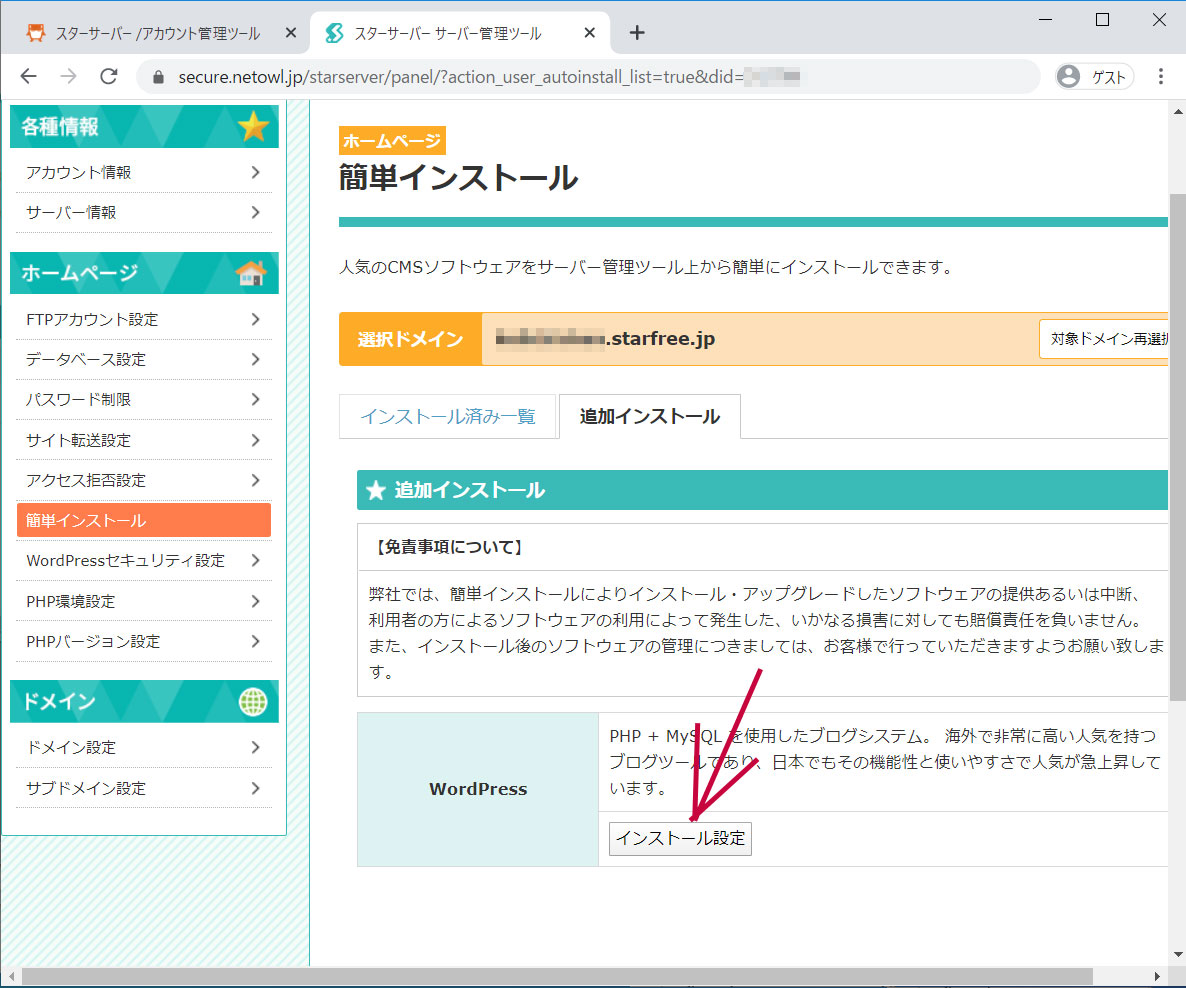The height and width of the screenshot is (988, 1186).
Task: Minimize the browser window
Action: click(x=1045, y=20)
